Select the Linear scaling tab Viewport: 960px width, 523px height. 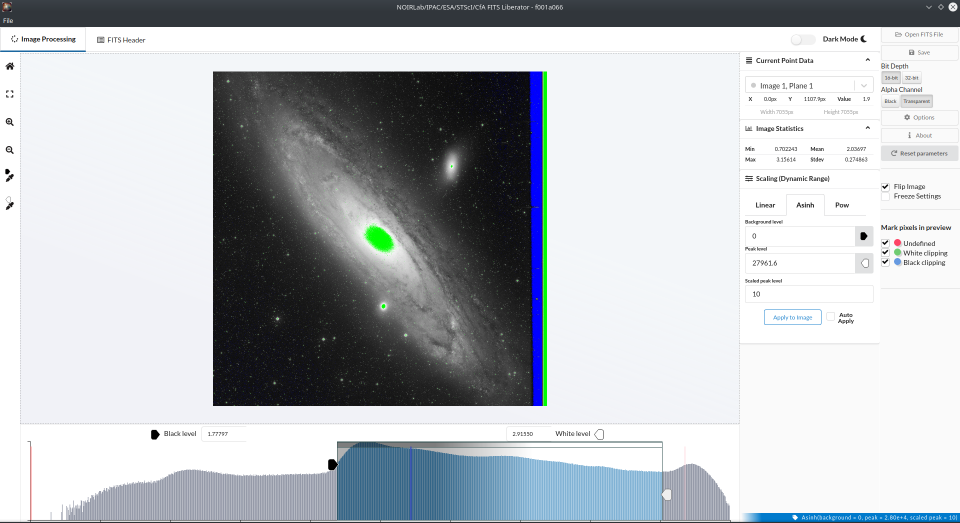click(765, 205)
